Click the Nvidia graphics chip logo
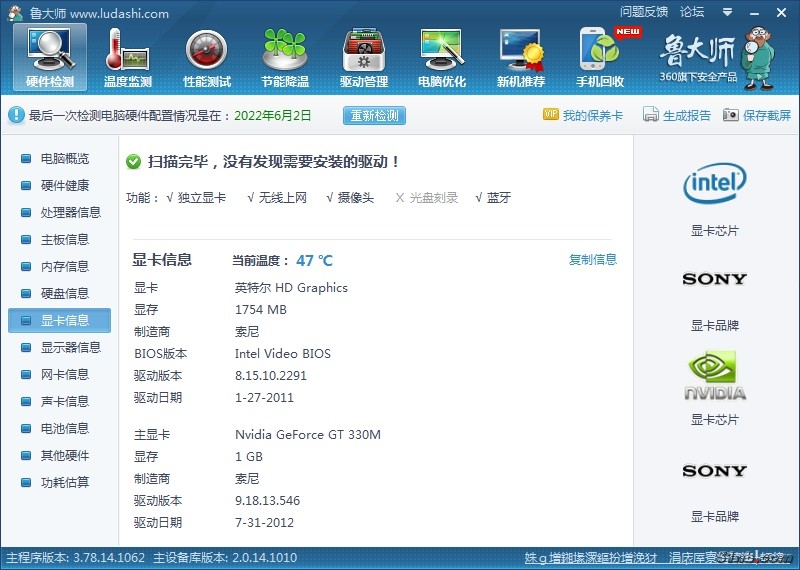The image size is (800, 570). tap(714, 376)
